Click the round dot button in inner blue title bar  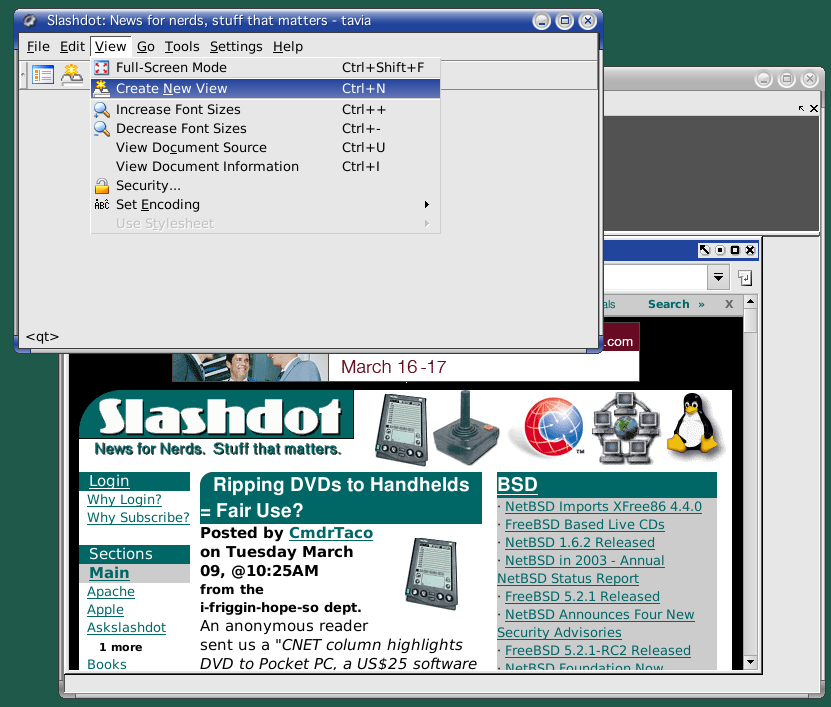(720, 250)
